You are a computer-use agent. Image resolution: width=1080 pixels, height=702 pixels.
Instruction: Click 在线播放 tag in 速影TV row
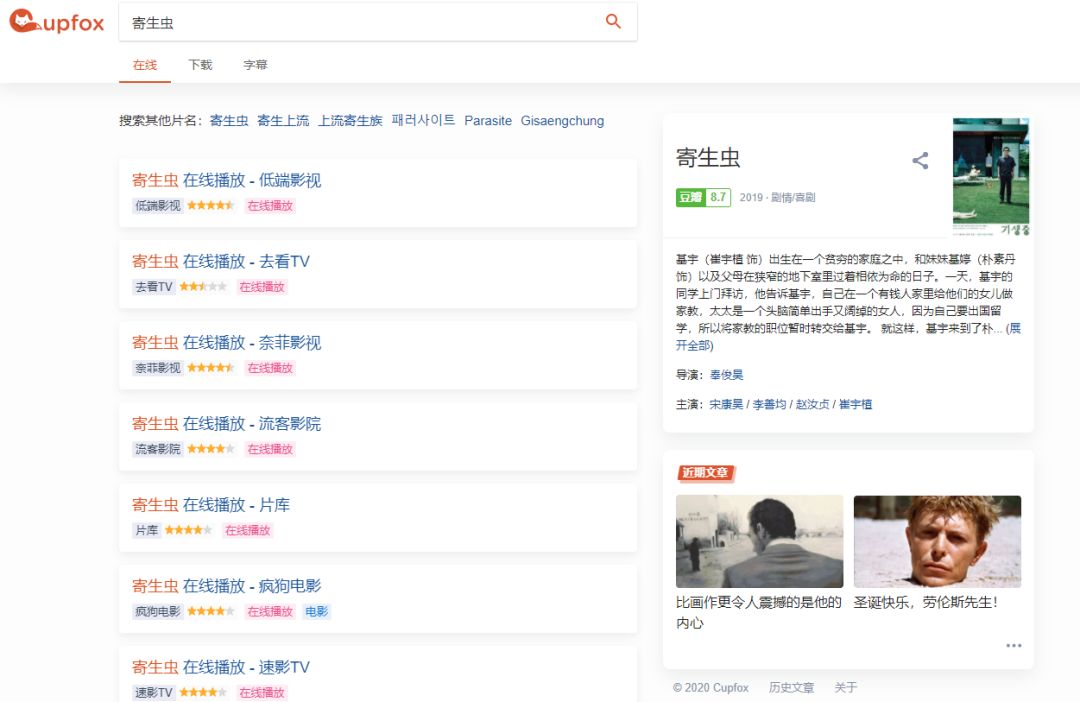(262, 692)
